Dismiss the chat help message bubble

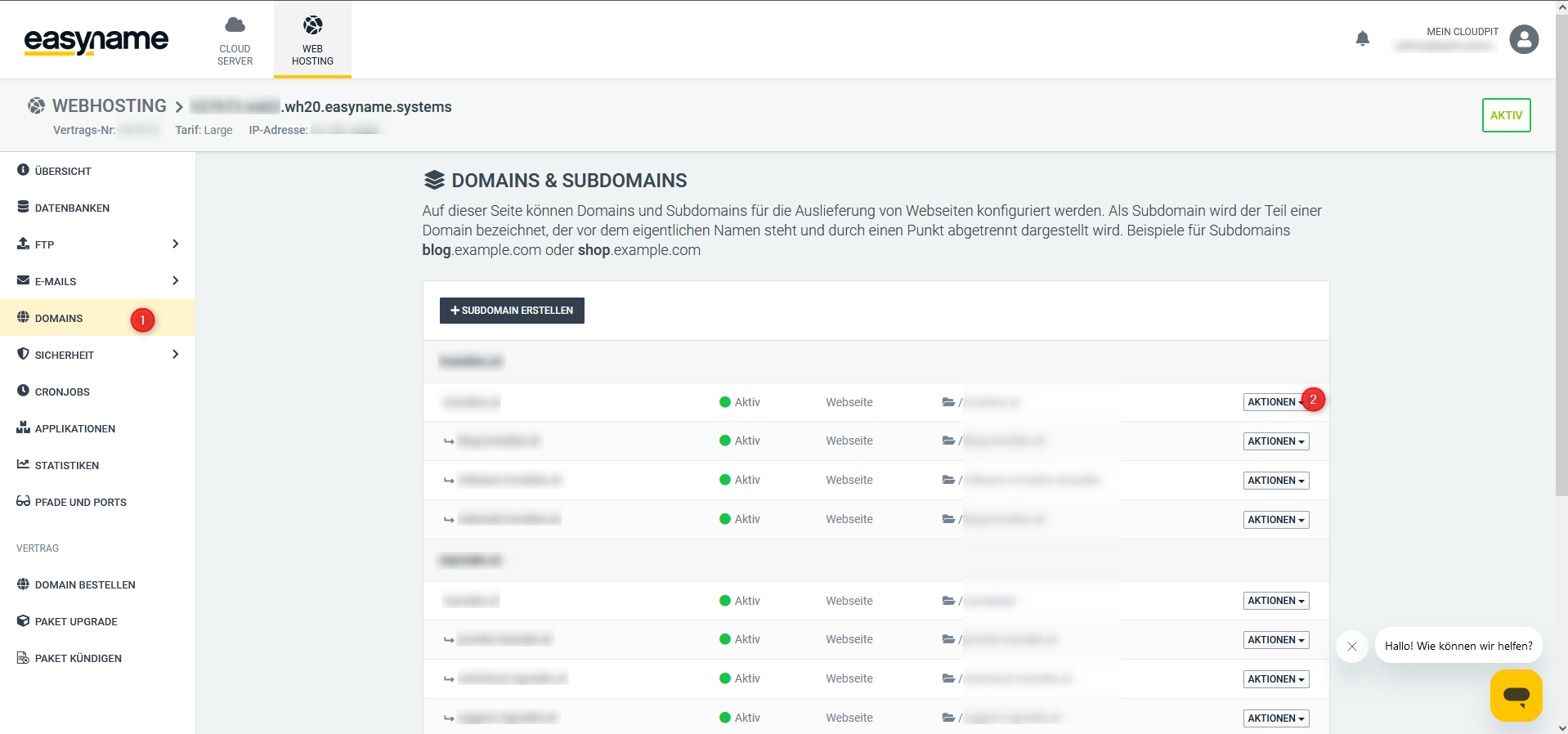tap(1351, 647)
